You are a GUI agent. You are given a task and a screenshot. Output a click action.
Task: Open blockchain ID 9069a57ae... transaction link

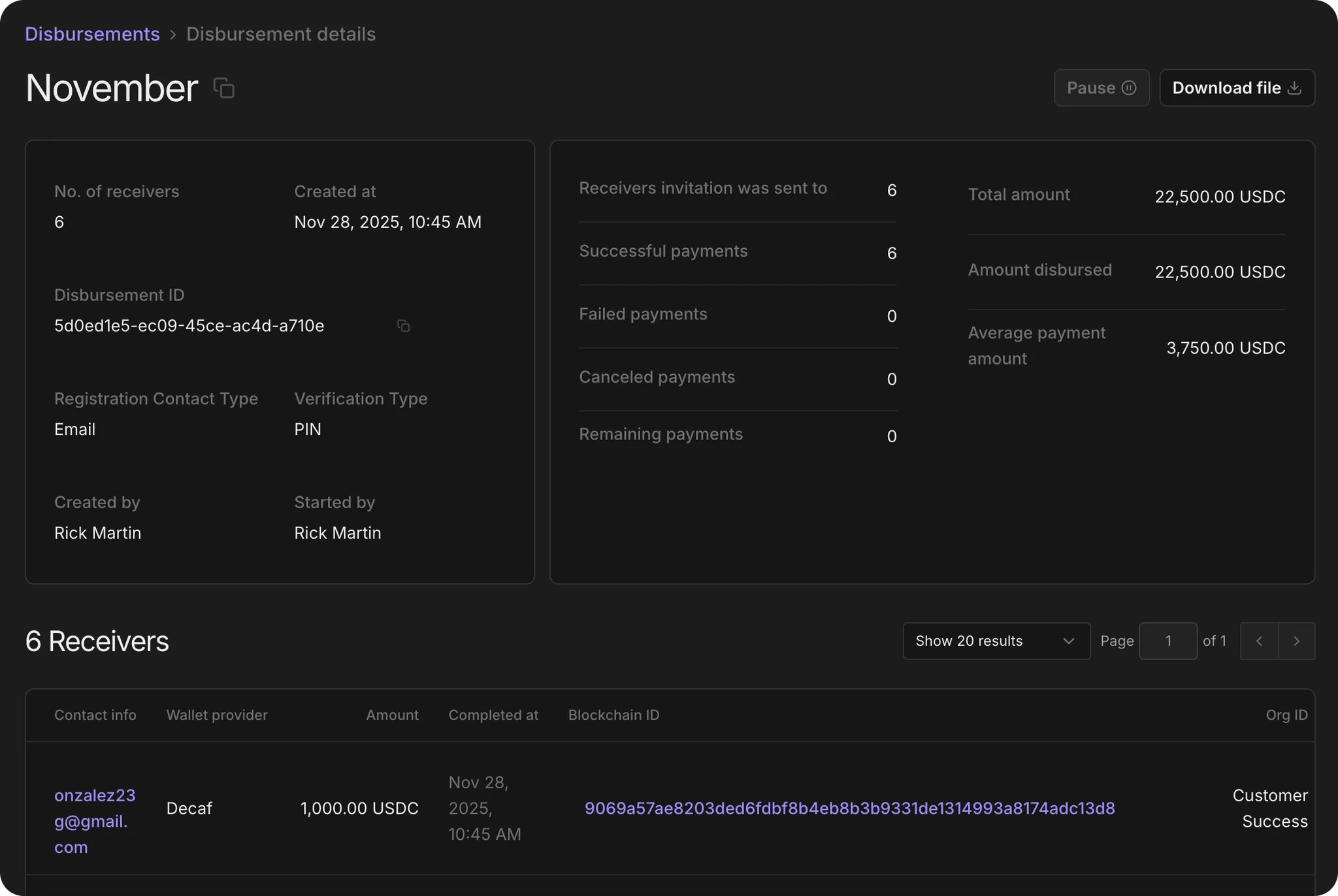coord(849,808)
